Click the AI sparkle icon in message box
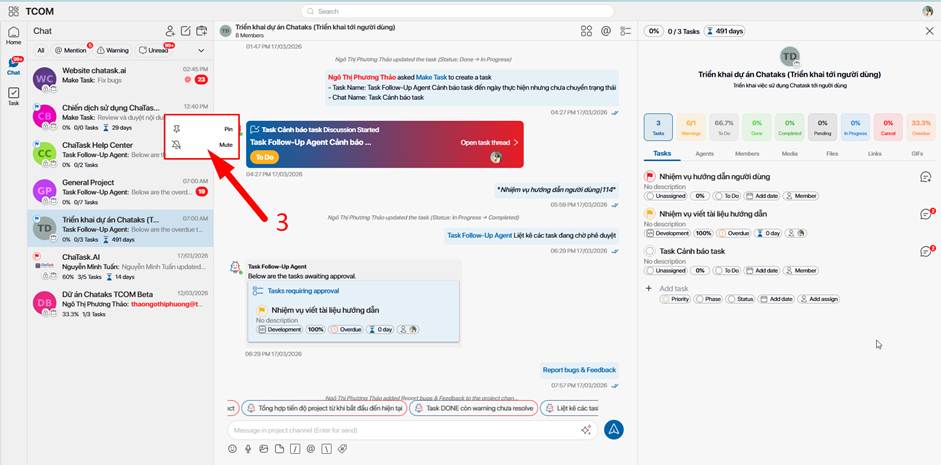 tap(586, 430)
